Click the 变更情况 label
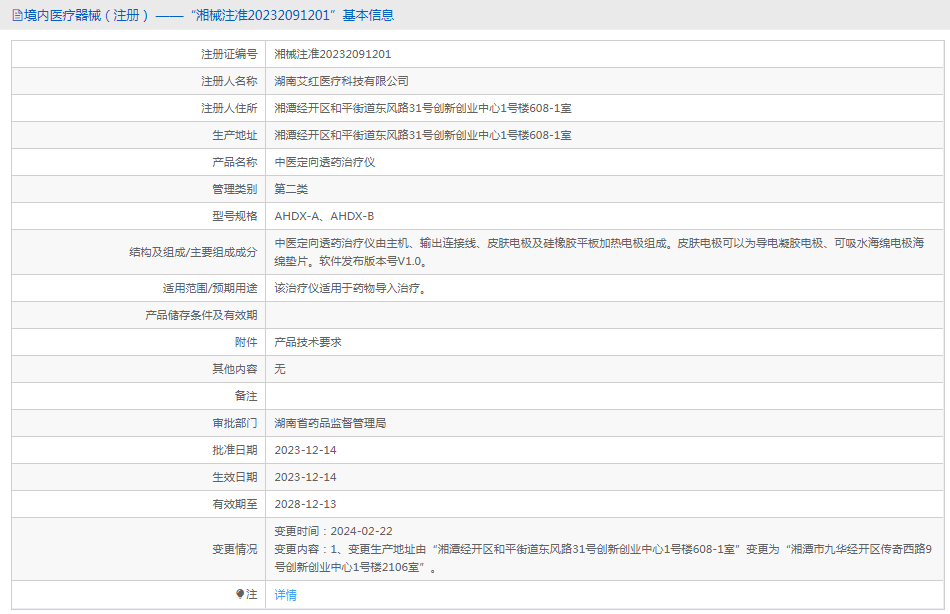The image size is (950, 614). (234, 549)
